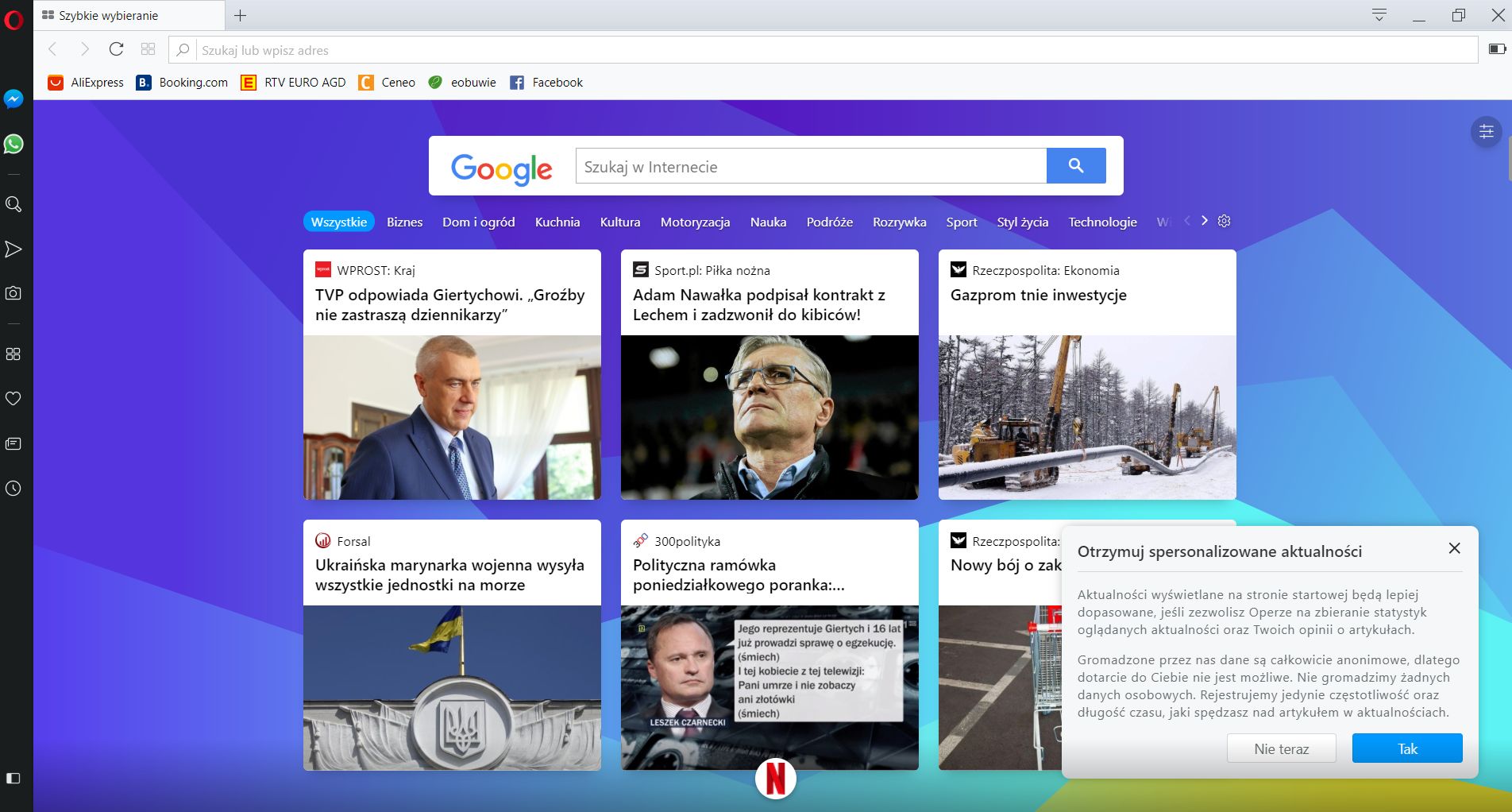Take a snapshot with the camera sidebar icon

[x=13, y=292]
